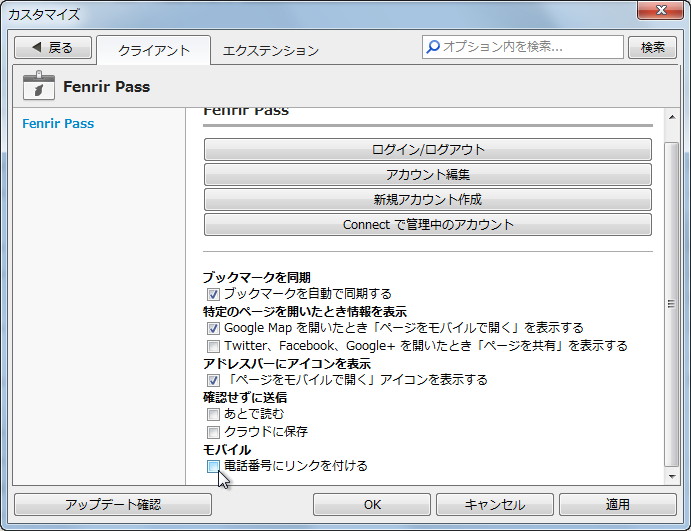Enable 電話番号にリンクを付ける checkbox

click(x=213, y=466)
